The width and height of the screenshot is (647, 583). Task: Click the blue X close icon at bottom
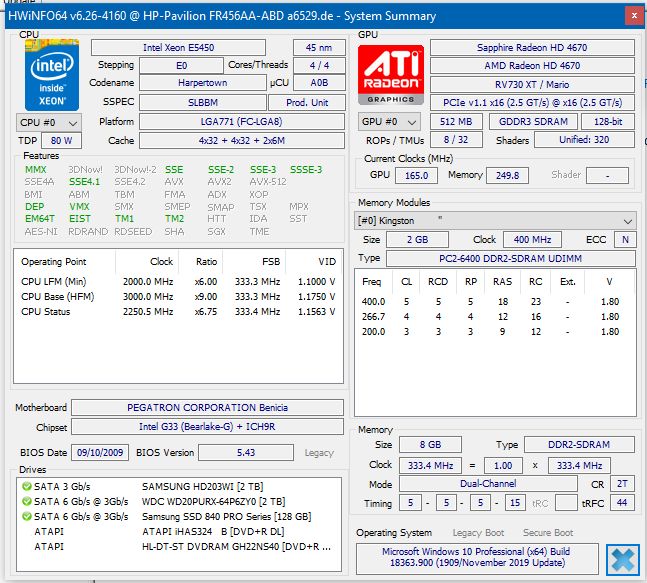(x=623, y=560)
